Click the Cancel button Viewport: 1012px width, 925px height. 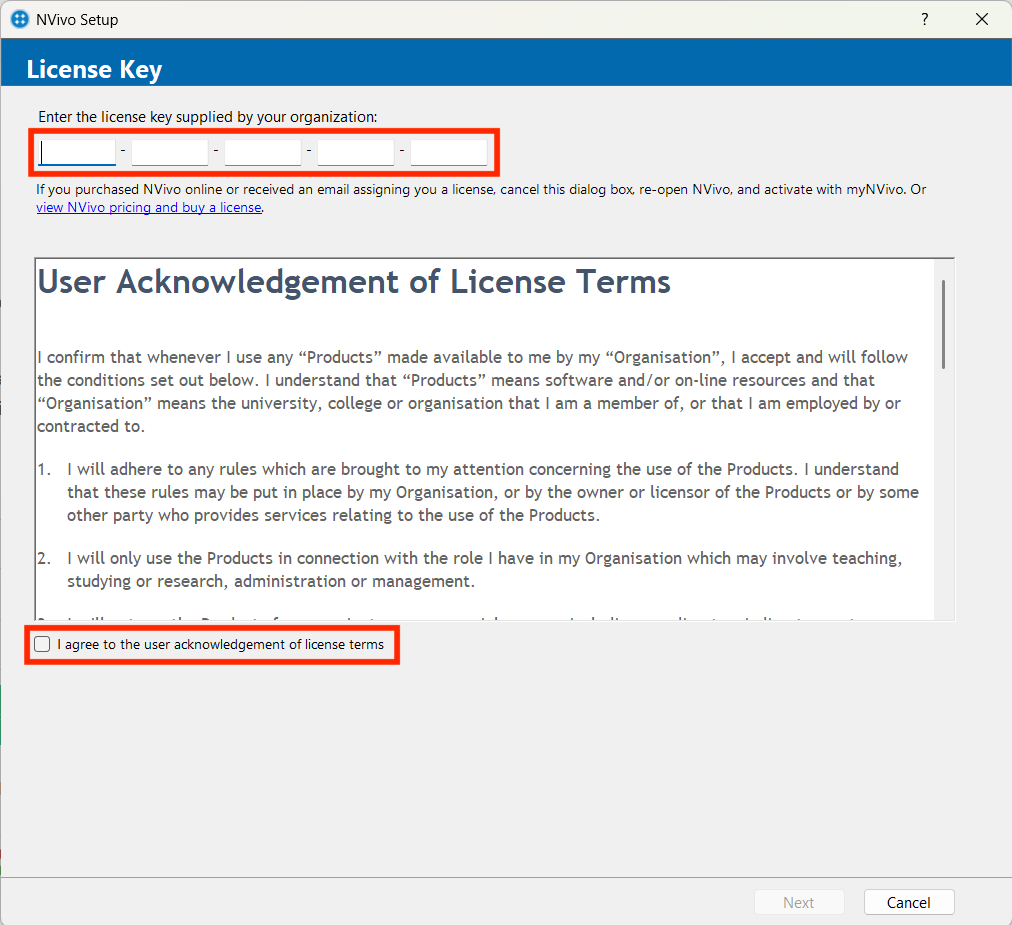point(908,901)
